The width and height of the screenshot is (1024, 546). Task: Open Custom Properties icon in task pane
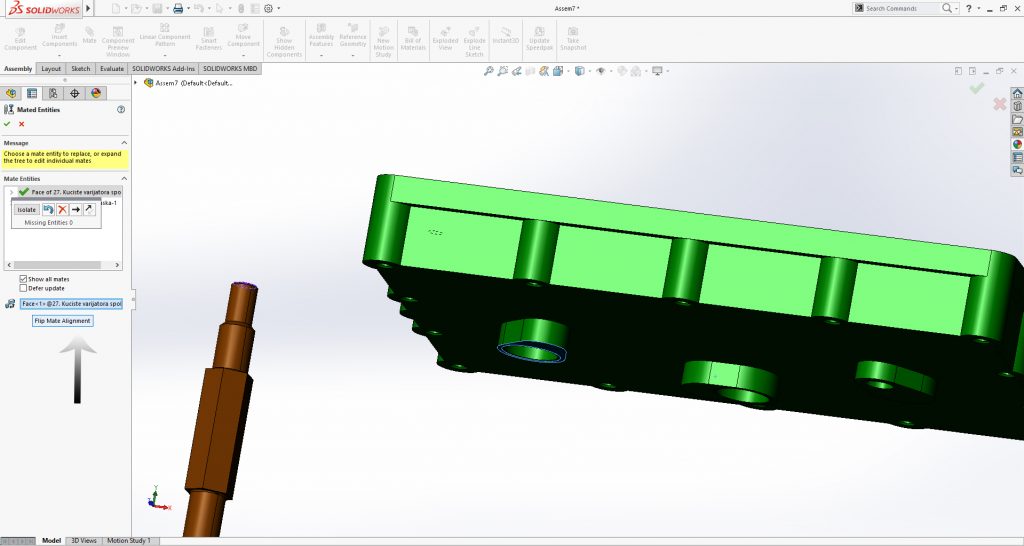pos(1017,157)
